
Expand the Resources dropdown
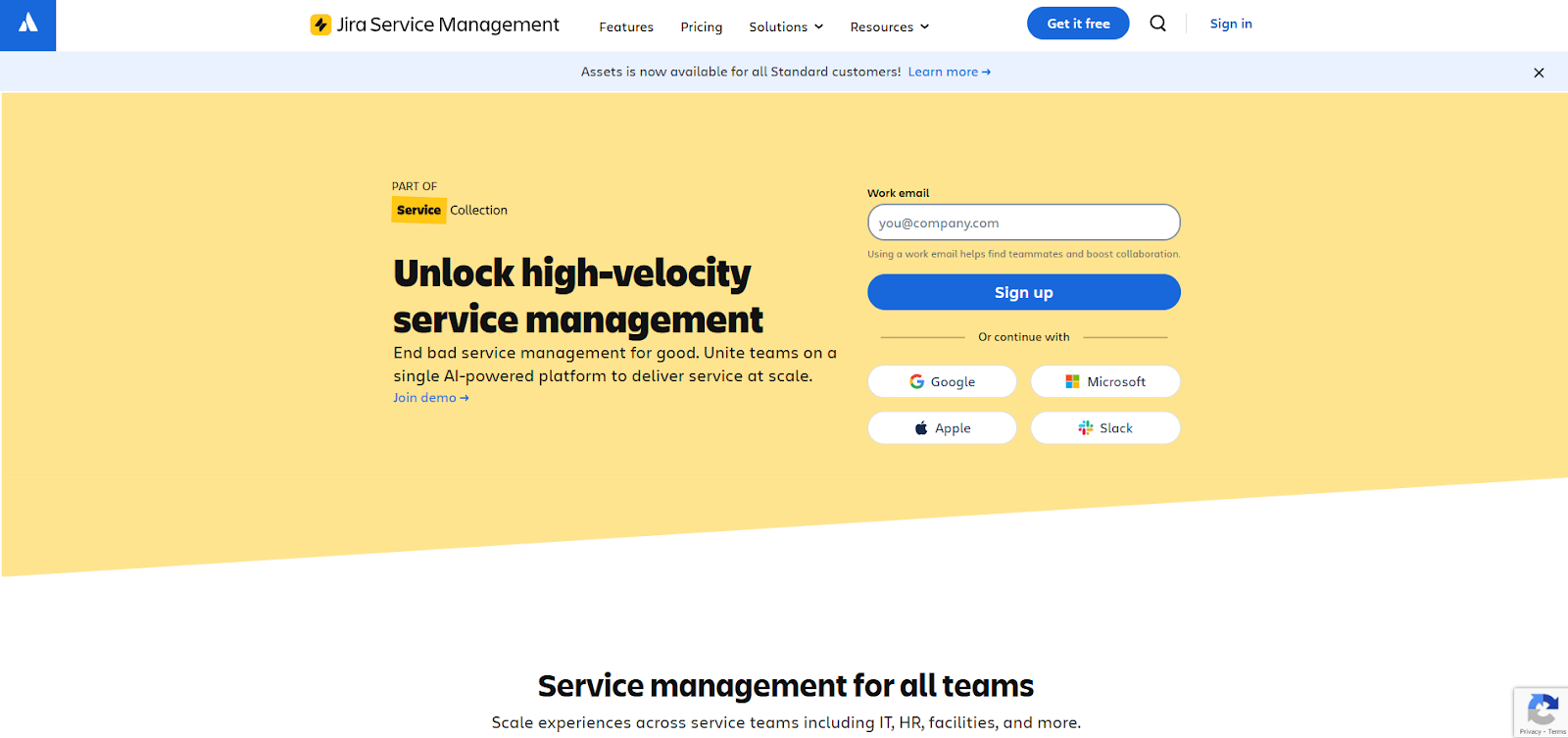[890, 26]
